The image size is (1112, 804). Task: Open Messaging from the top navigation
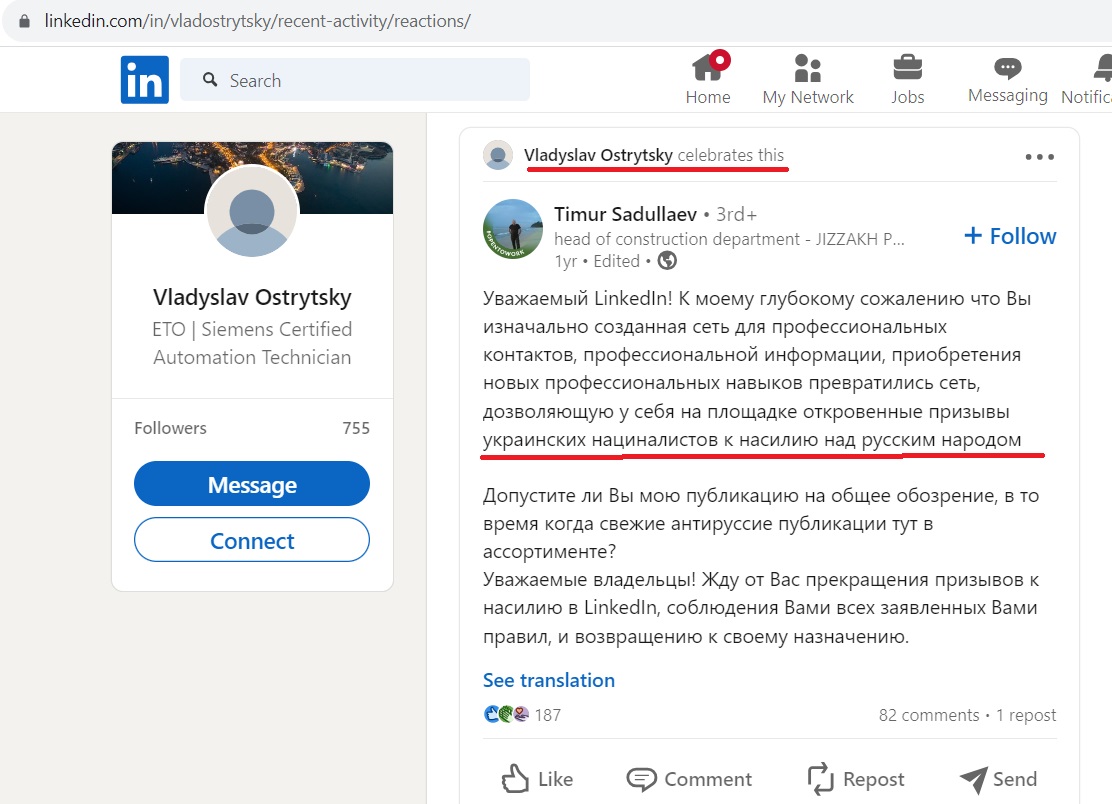pos(1007,79)
